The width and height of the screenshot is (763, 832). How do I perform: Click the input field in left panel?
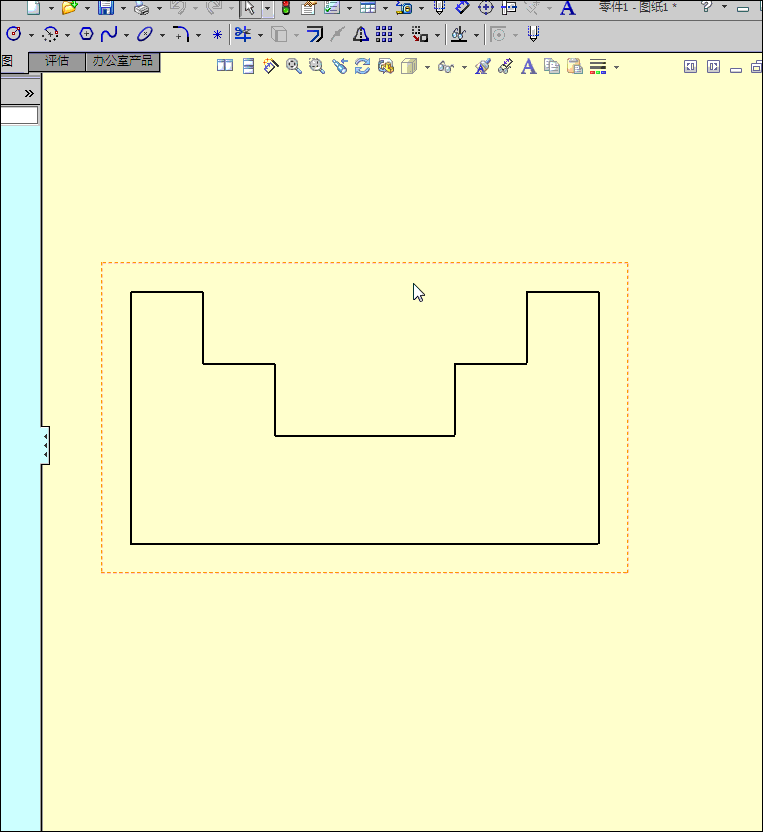(19, 115)
